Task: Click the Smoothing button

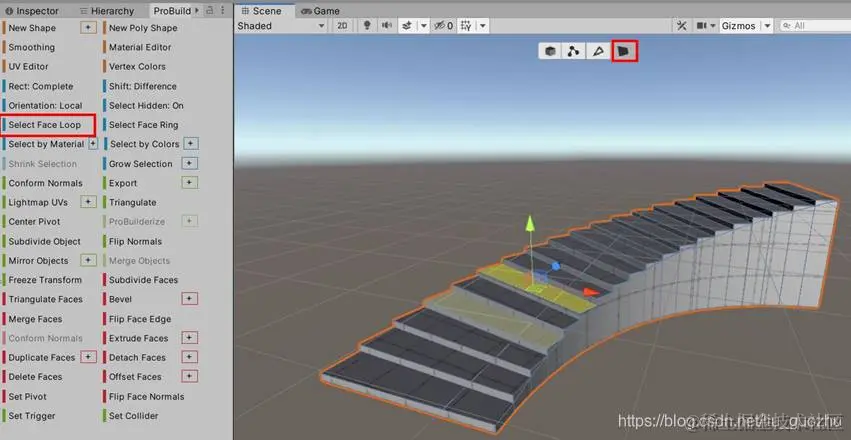Action: pyautogui.click(x=31, y=47)
